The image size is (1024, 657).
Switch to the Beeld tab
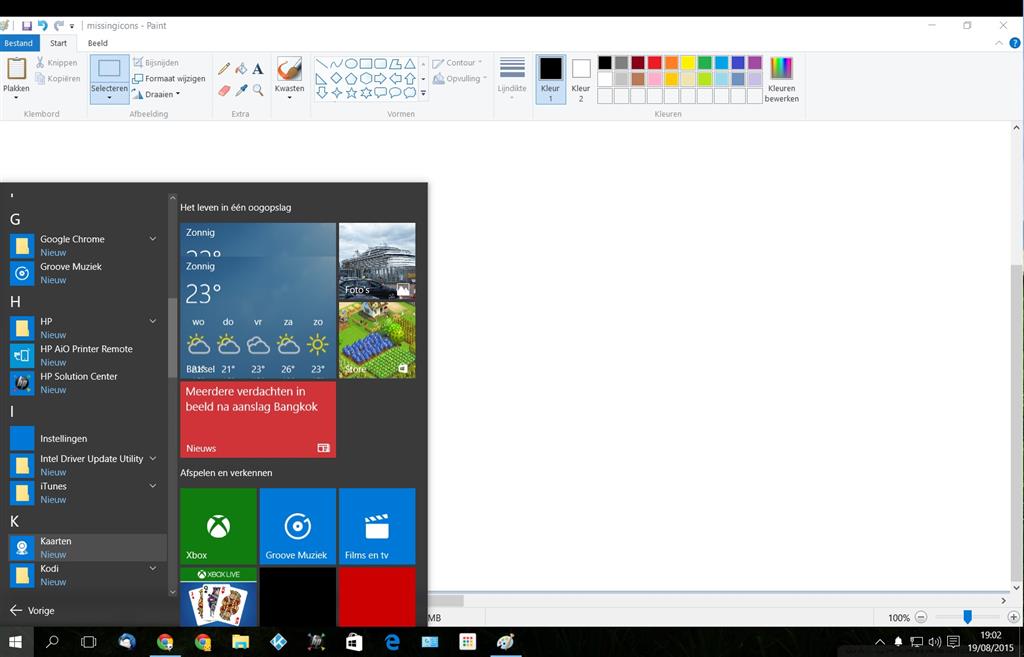click(98, 43)
